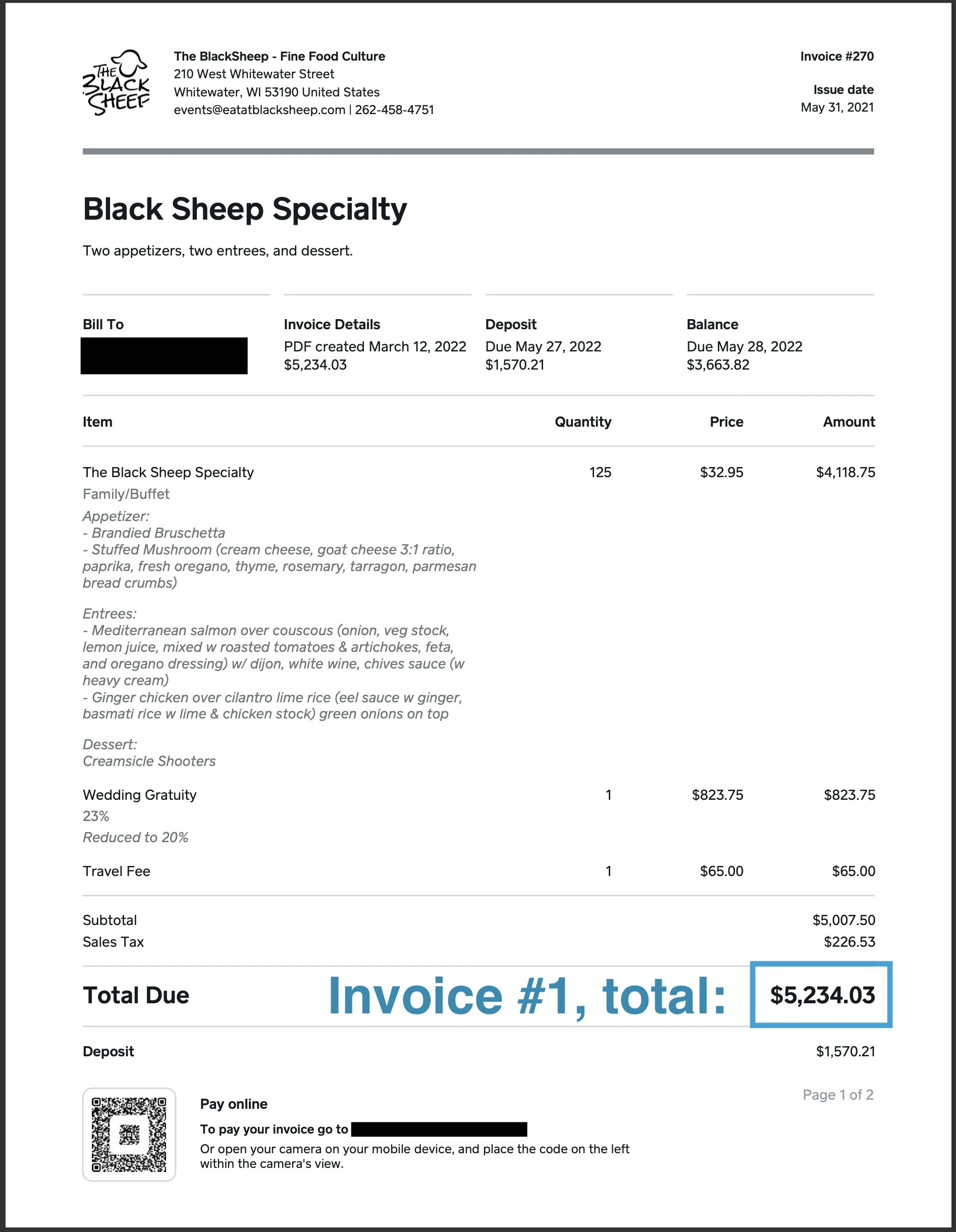
Task: Click the QR code for online payment
Action: (x=129, y=1134)
